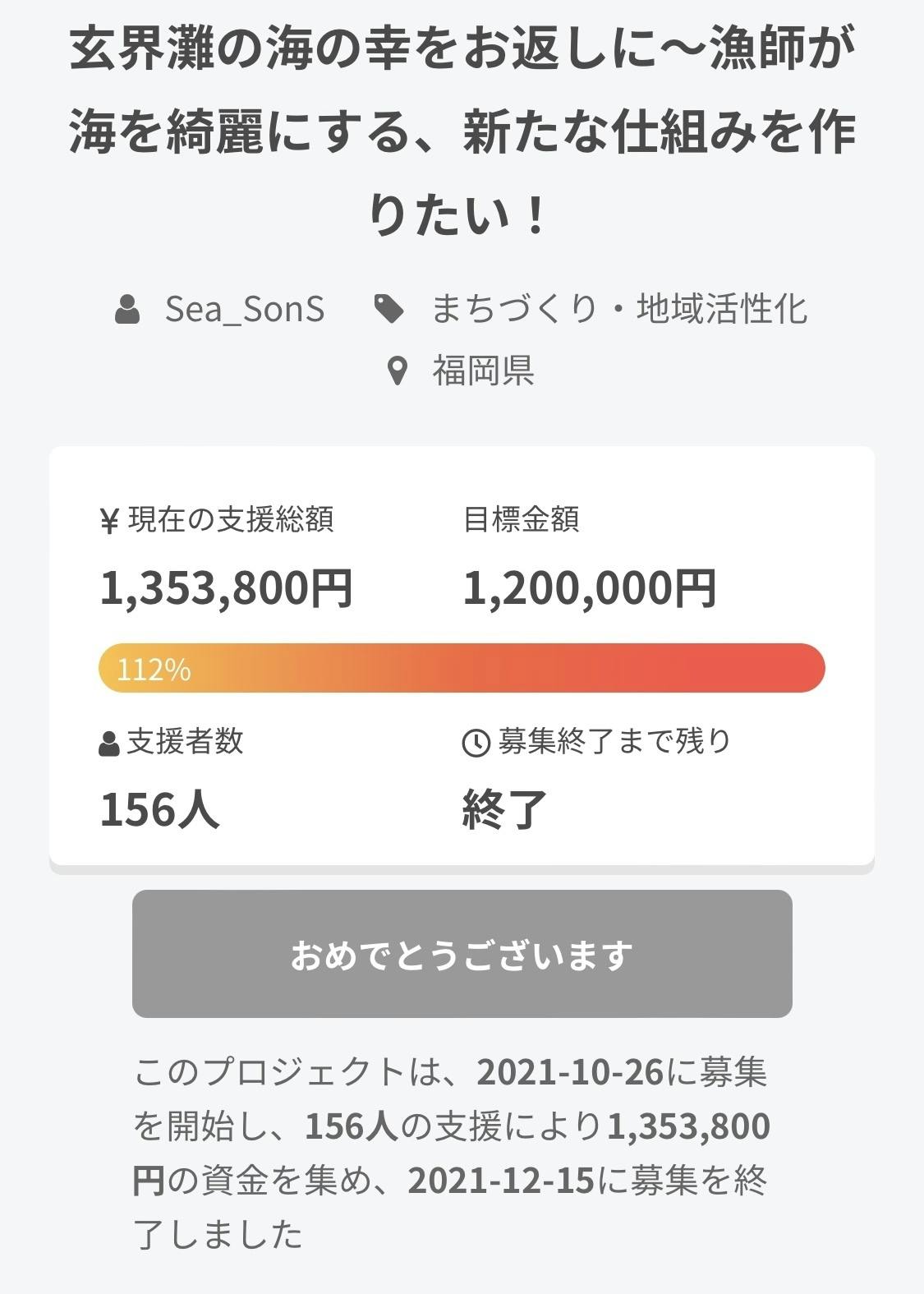Screen dimensions: 924x1294
Task: Click the location pin icon beside 福岡県
Action: tap(398, 371)
